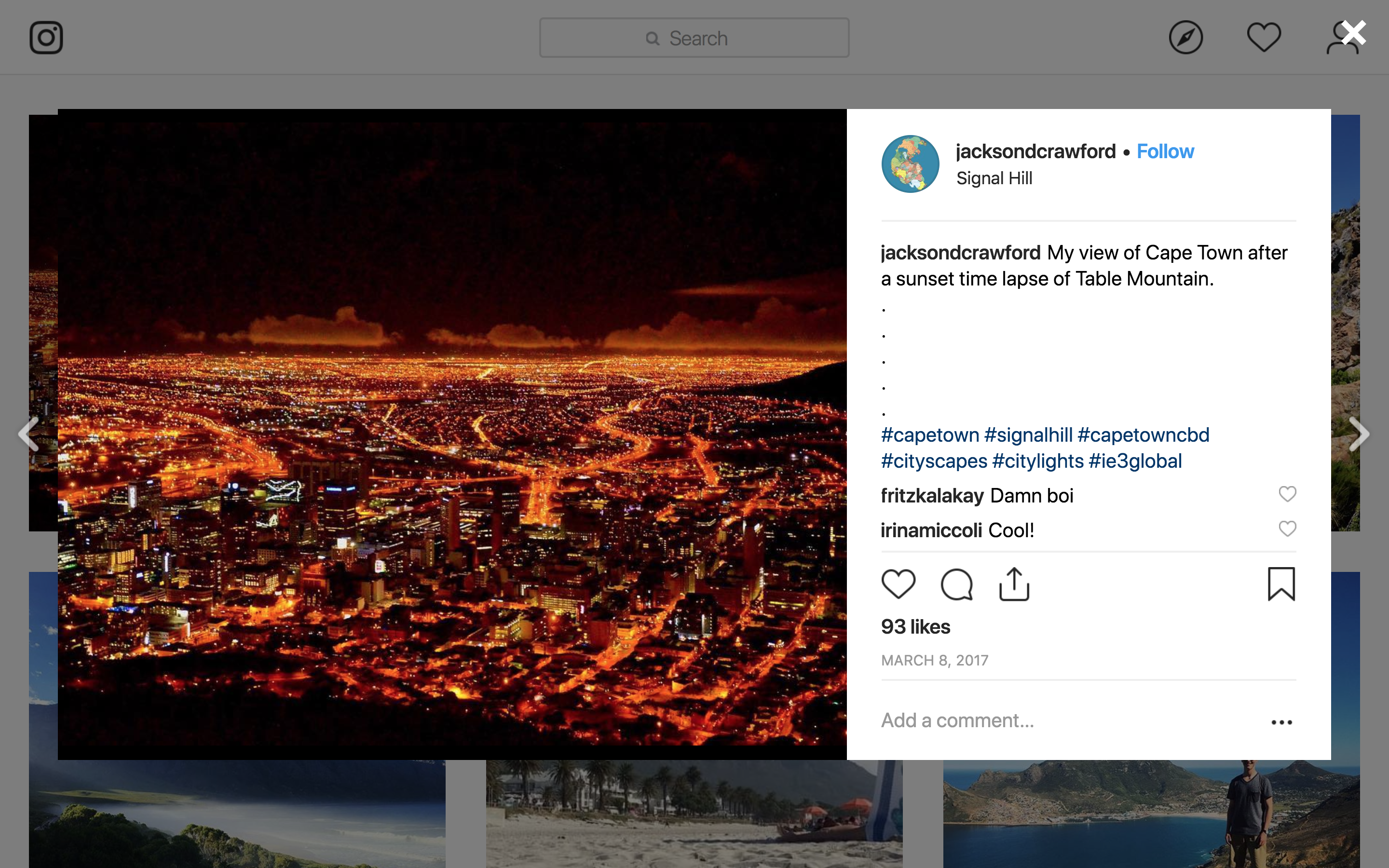Click the comment speech bubble icon

tap(956, 584)
